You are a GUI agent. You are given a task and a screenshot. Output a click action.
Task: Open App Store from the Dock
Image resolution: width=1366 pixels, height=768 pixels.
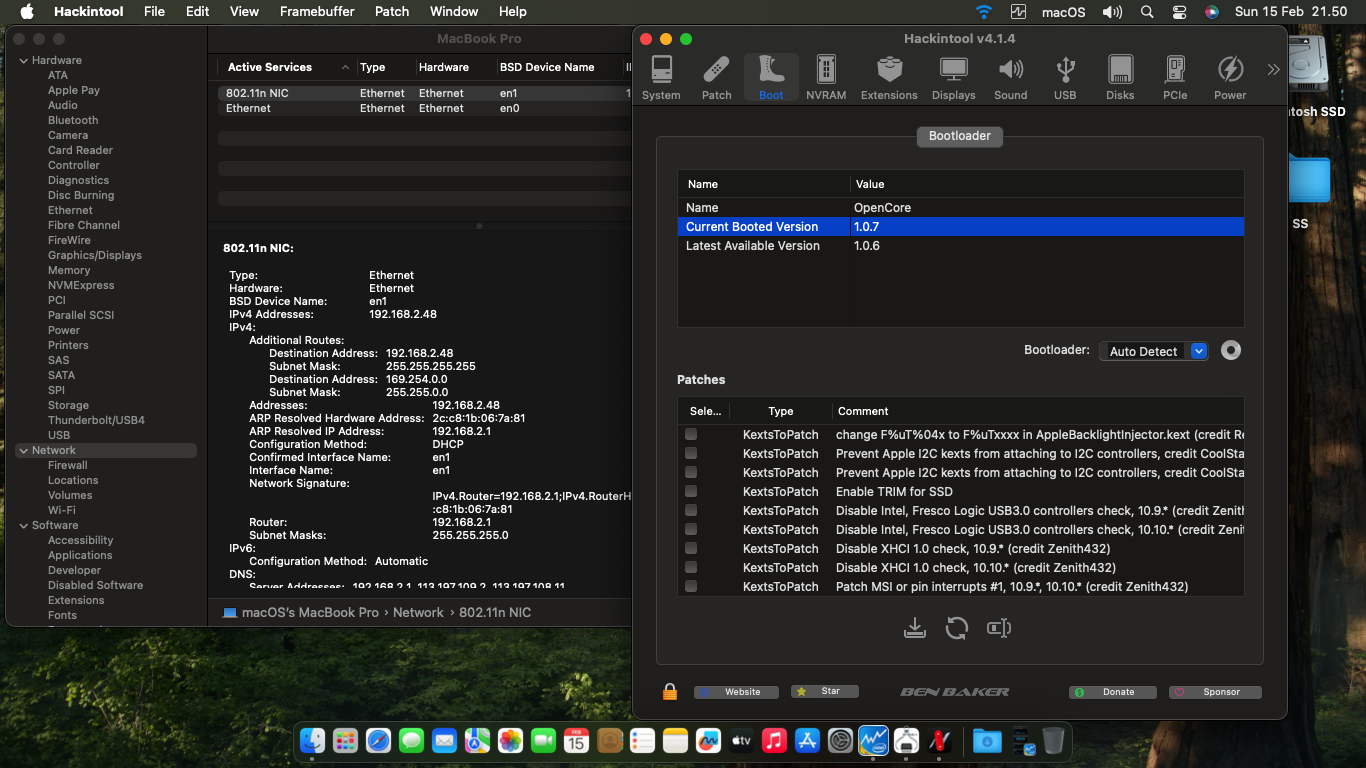click(x=807, y=741)
